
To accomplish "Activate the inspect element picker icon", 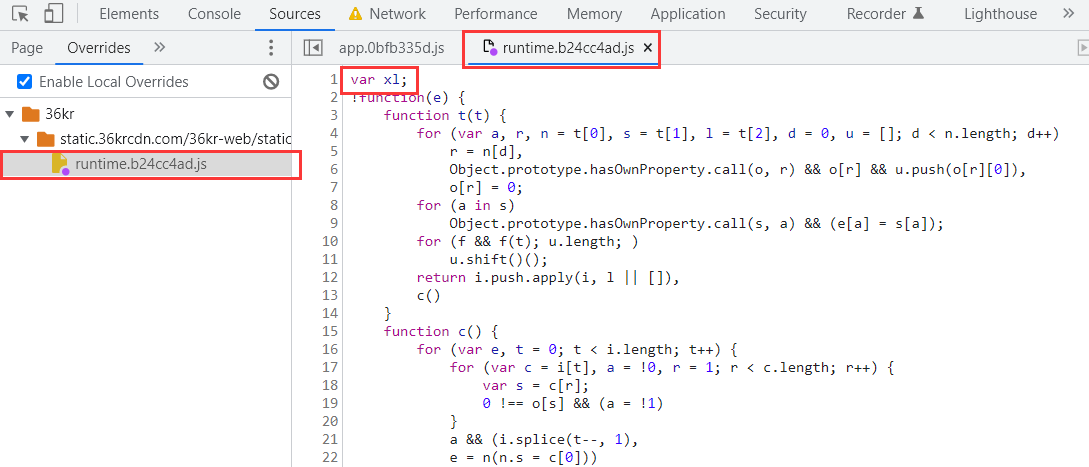I will [x=21, y=14].
